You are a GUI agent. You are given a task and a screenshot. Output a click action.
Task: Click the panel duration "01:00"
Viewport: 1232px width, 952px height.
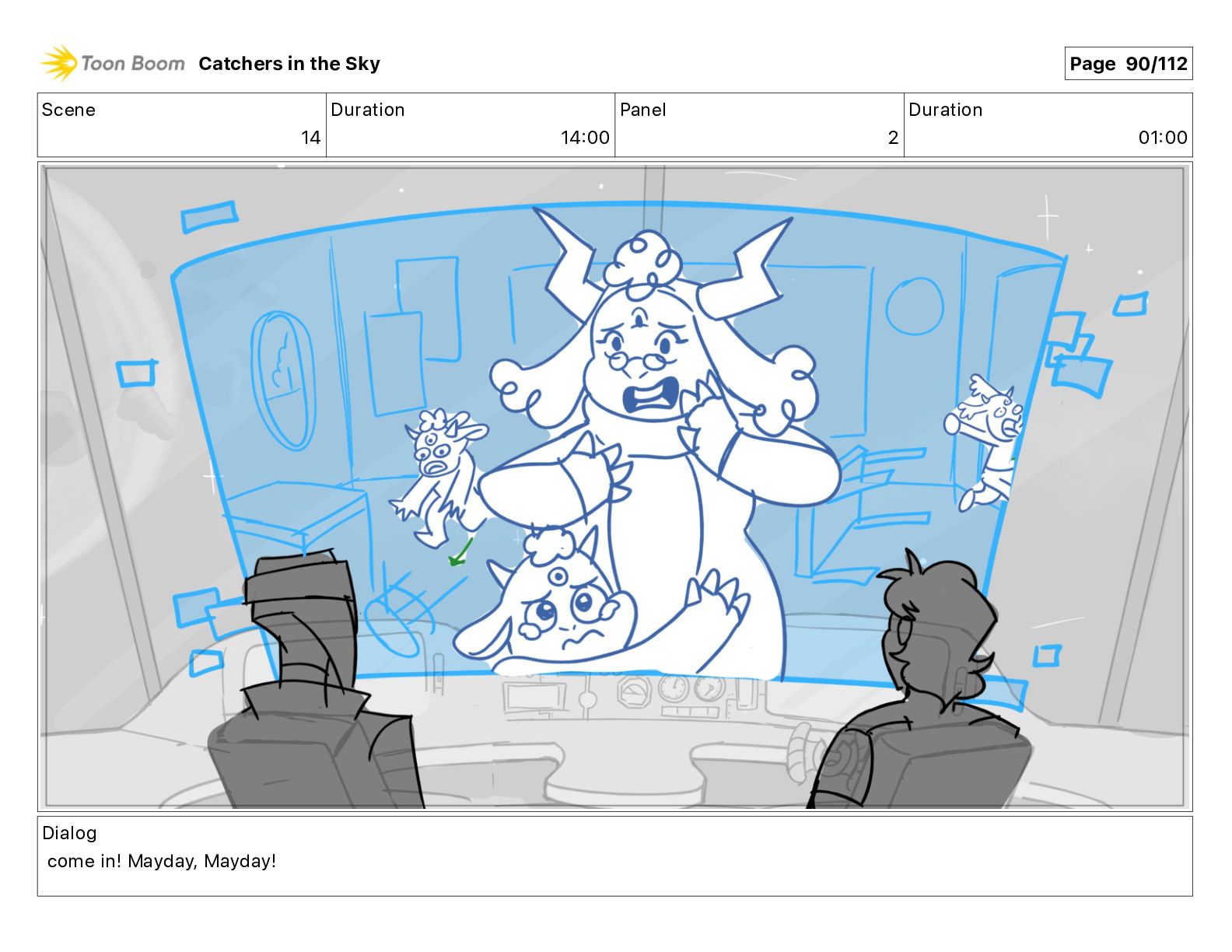point(1163,138)
